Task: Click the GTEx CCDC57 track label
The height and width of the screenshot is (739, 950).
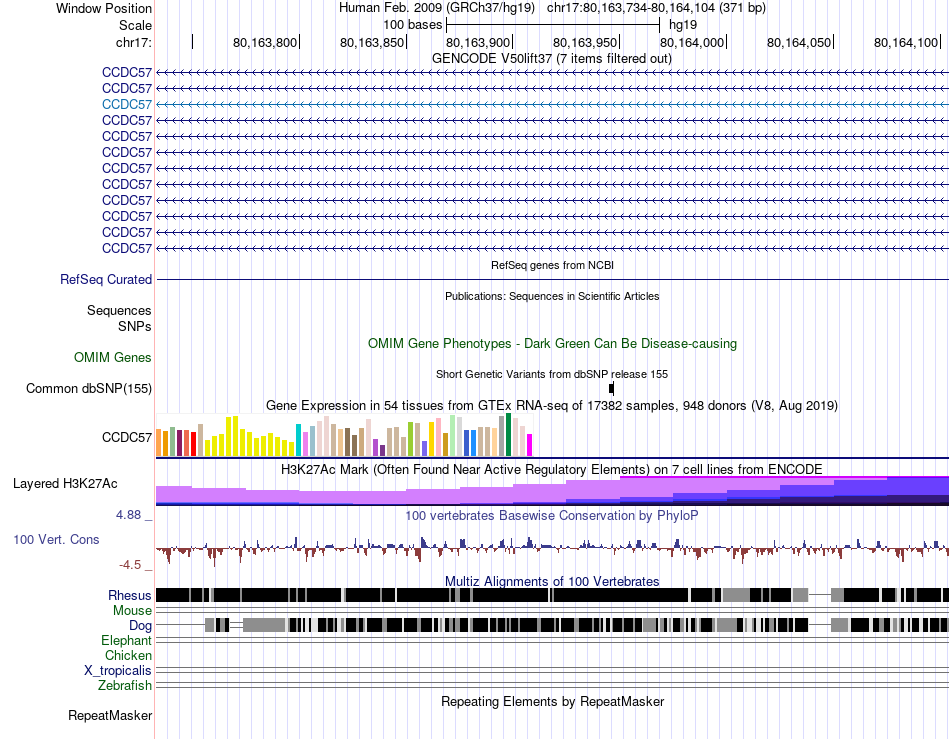Action: click(127, 437)
